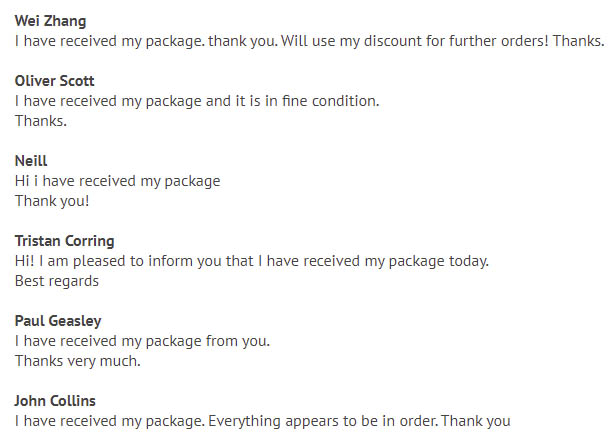Click 'Thank you' ending John Collins' review

(x=476, y=421)
